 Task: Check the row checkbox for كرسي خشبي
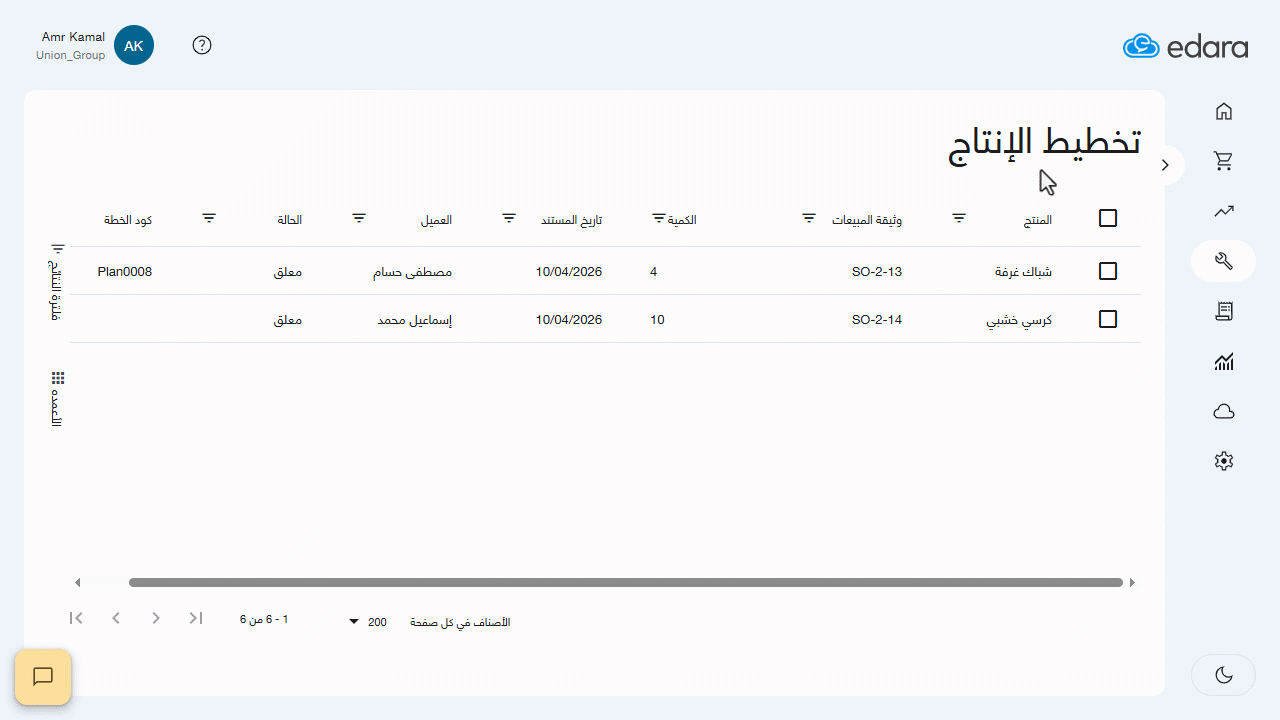(1108, 319)
